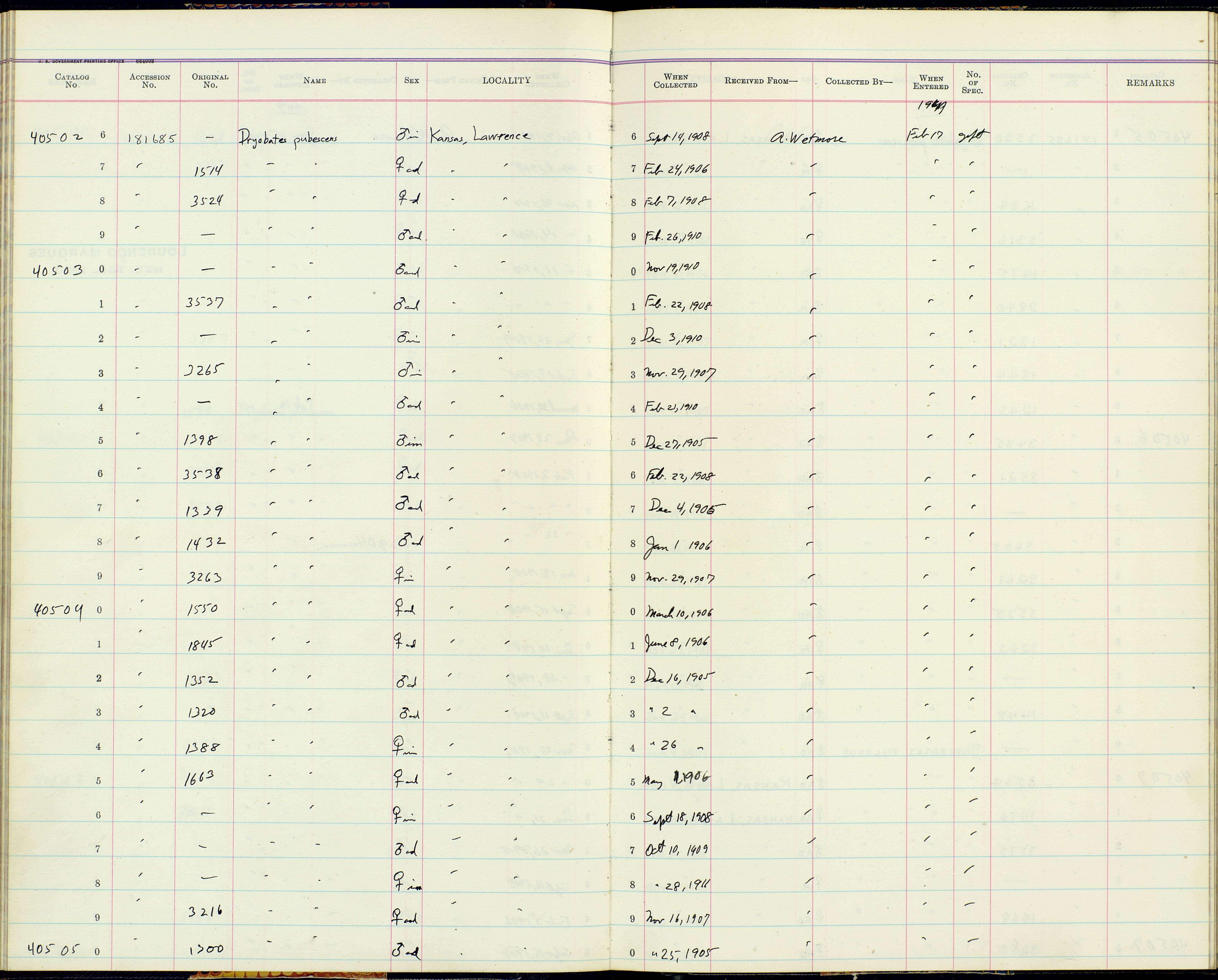Click the date 'Nov 16, 1907'
Viewport: 1218px width, 980px height.
(678, 919)
